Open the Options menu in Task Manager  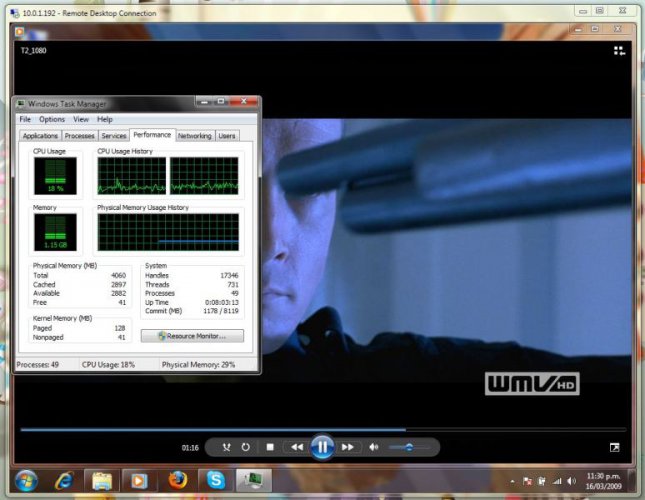pos(52,119)
